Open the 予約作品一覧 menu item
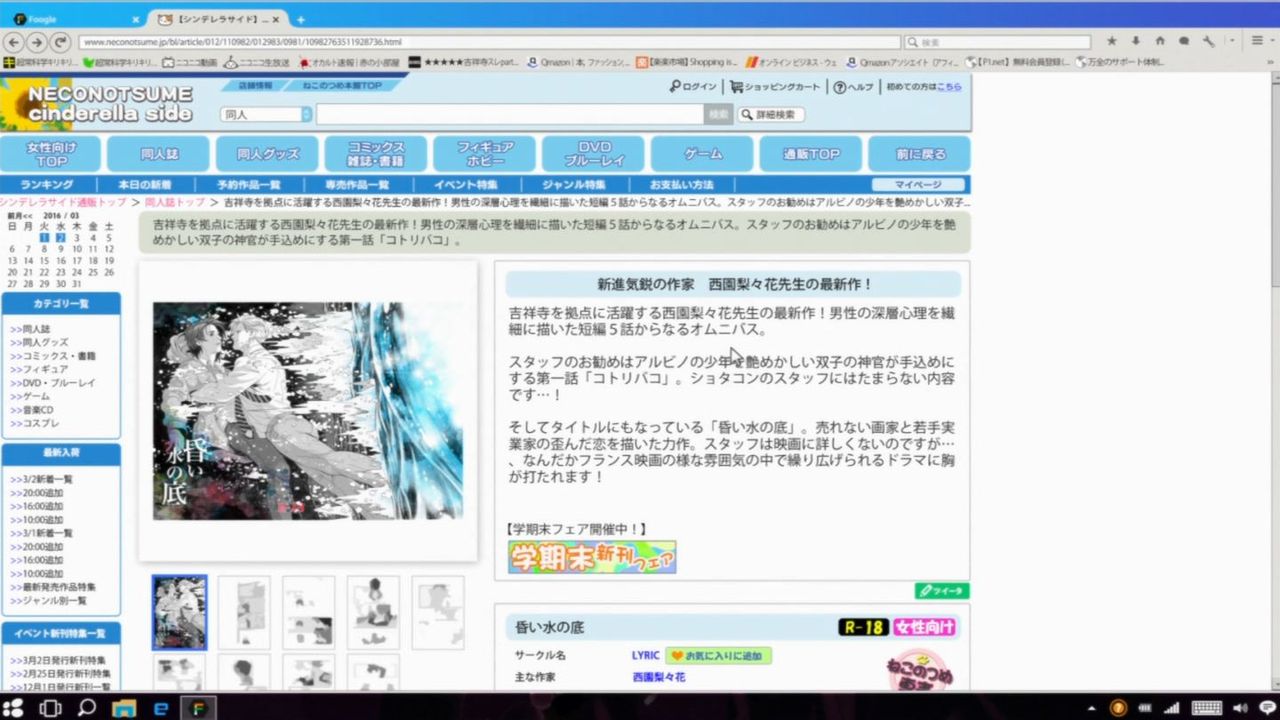 (248, 185)
